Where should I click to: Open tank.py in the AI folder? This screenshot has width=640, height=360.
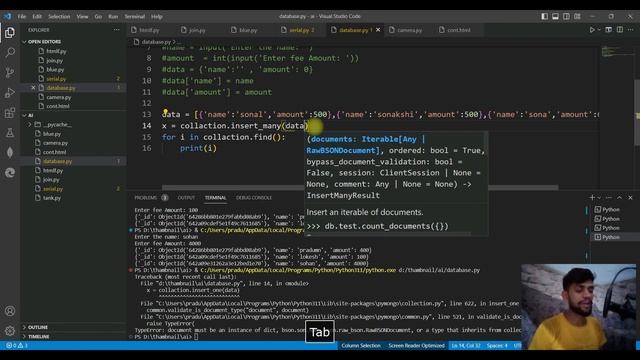[52, 198]
